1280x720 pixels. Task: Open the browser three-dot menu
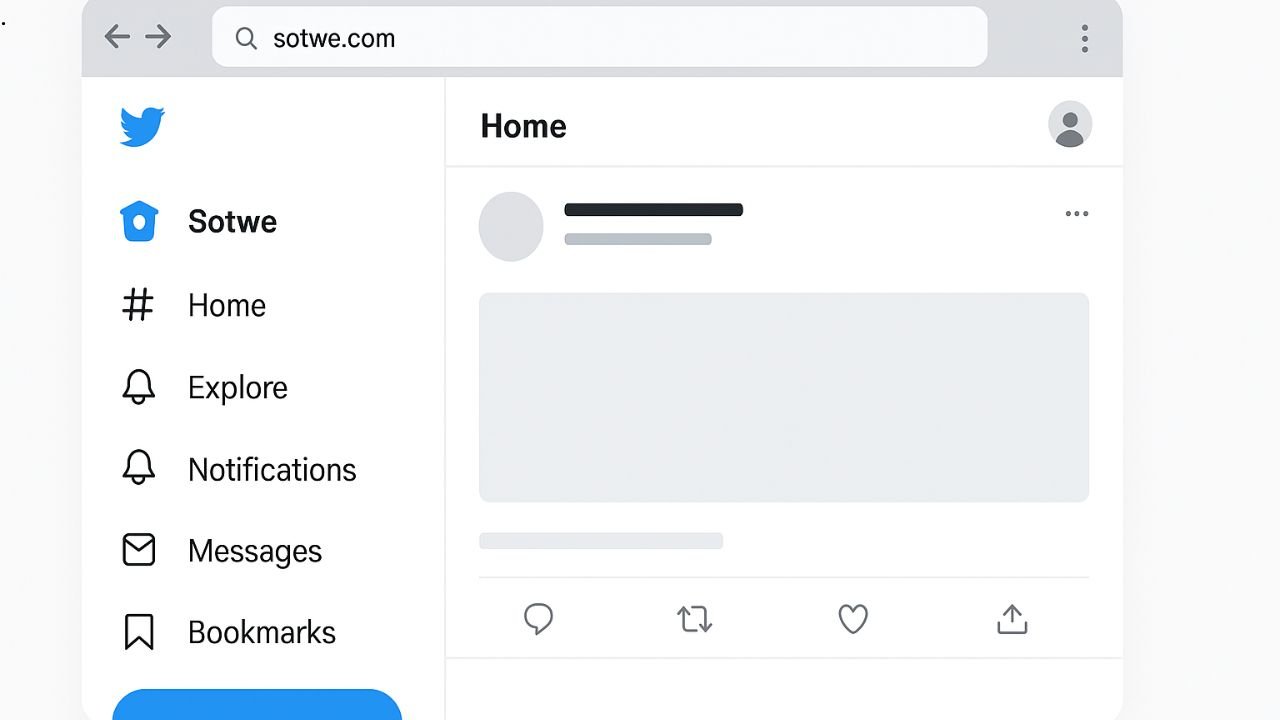pos(1084,39)
